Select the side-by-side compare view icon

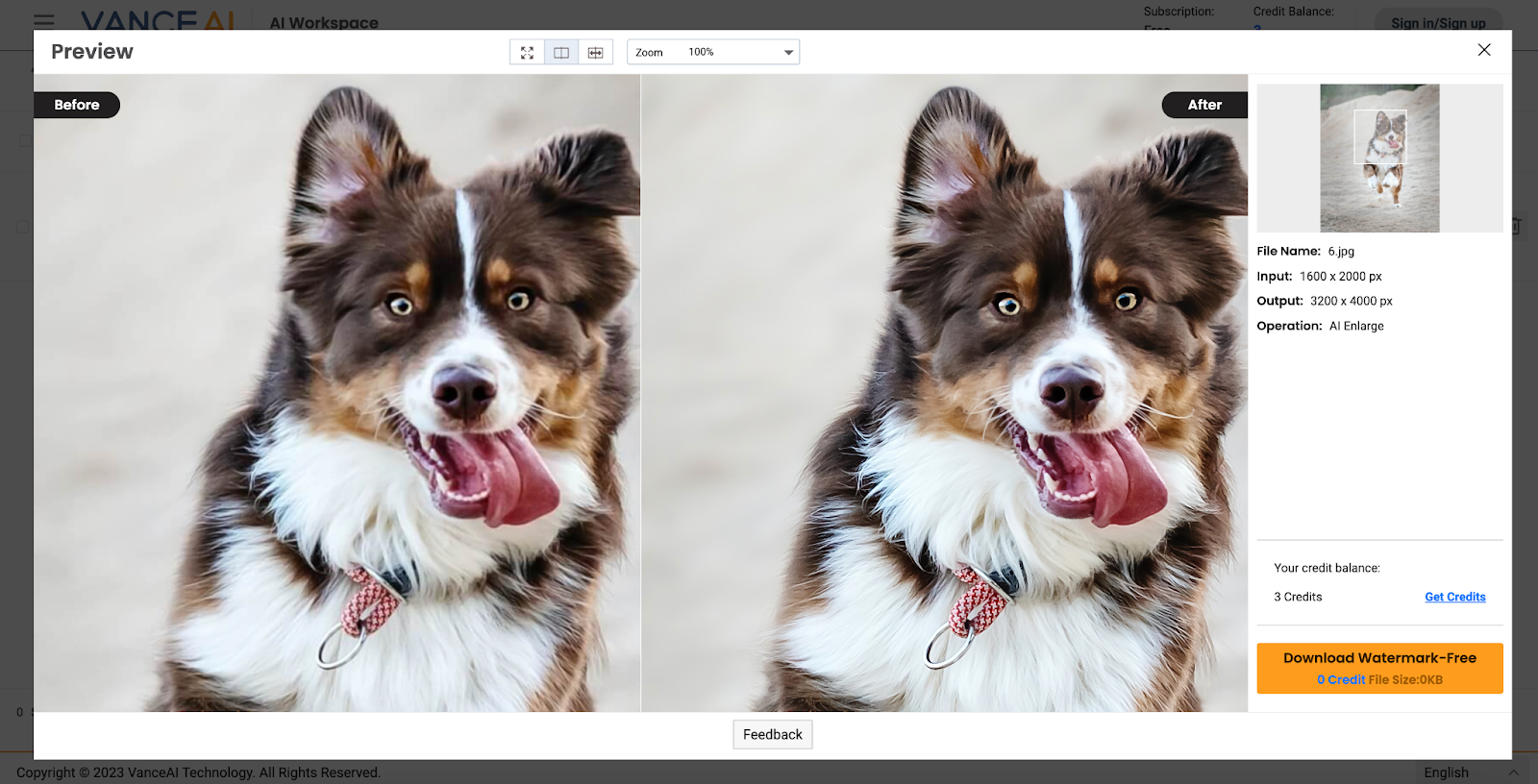[561, 53]
